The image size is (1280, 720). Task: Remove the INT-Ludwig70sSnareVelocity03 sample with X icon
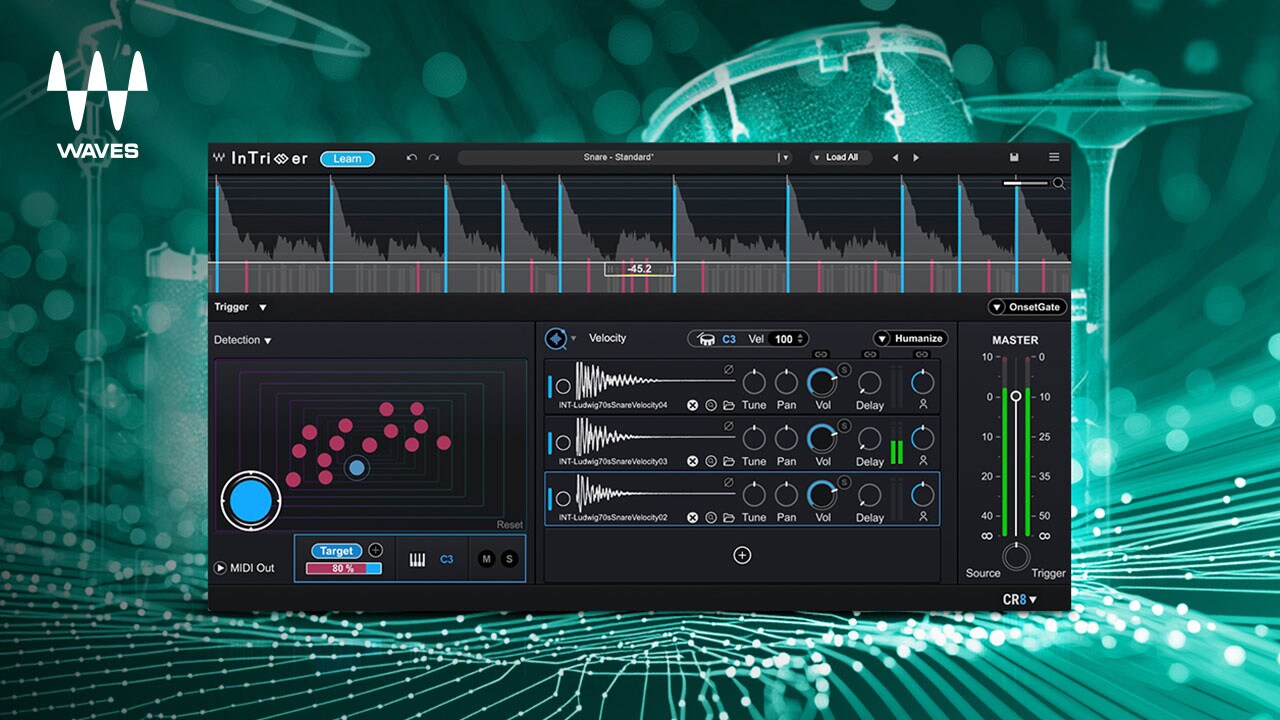(x=692, y=462)
